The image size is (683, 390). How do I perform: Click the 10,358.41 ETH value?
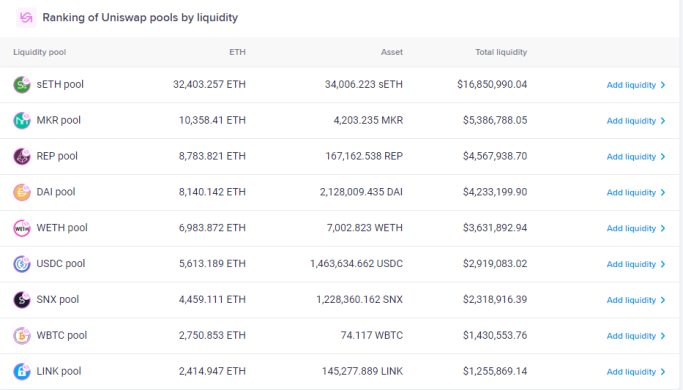point(212,120)
